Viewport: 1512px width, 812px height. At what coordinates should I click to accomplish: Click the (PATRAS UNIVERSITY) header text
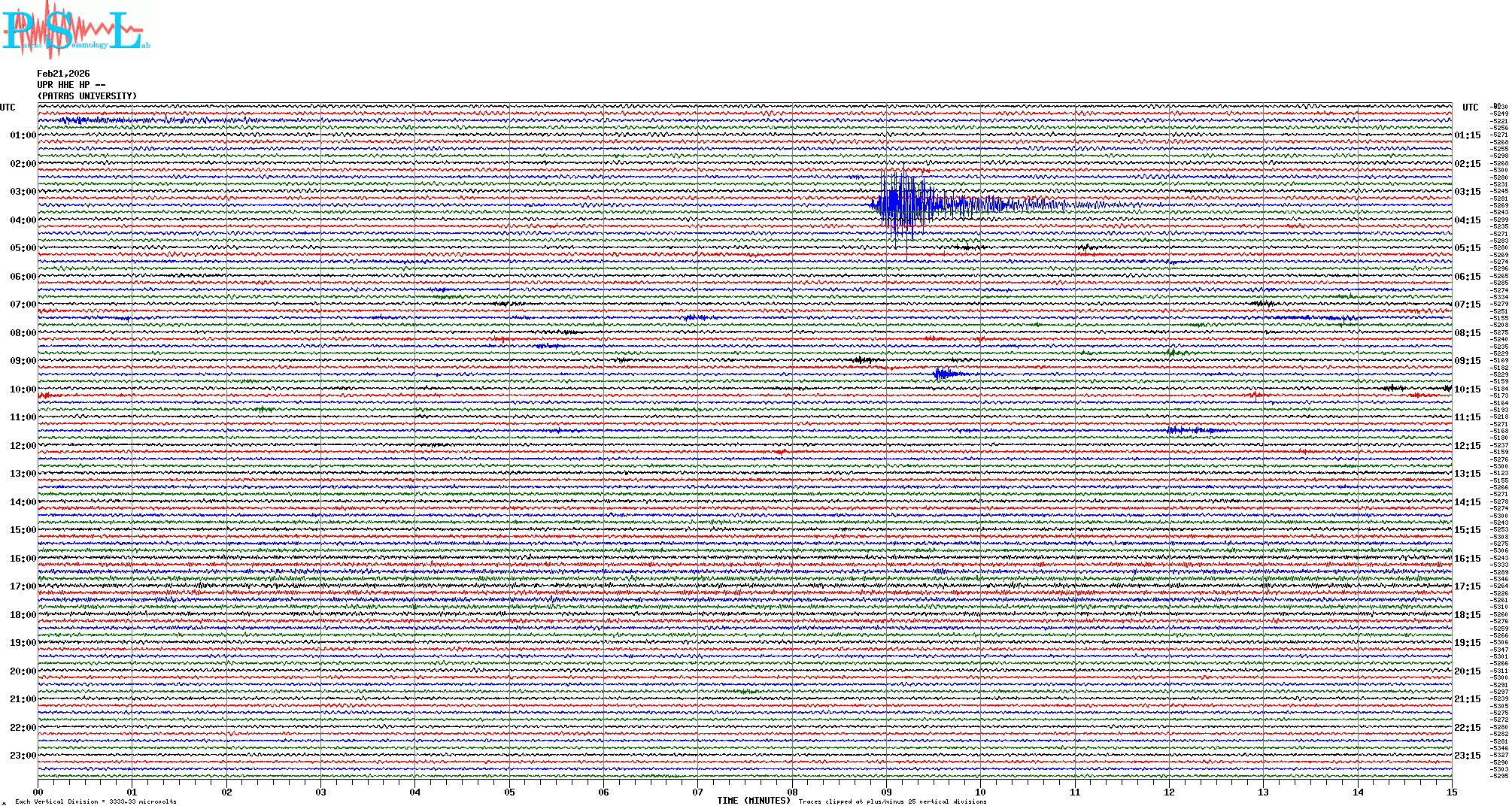[x=87, y=96]
